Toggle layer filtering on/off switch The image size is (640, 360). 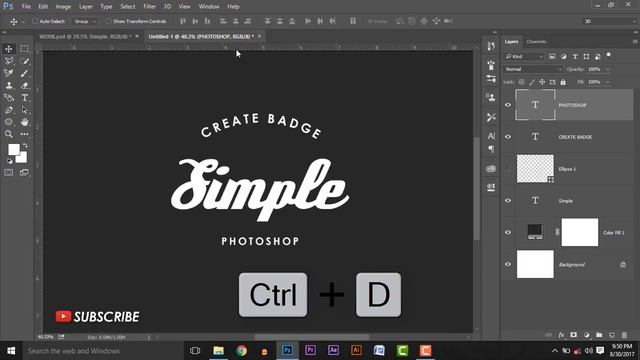609,56
